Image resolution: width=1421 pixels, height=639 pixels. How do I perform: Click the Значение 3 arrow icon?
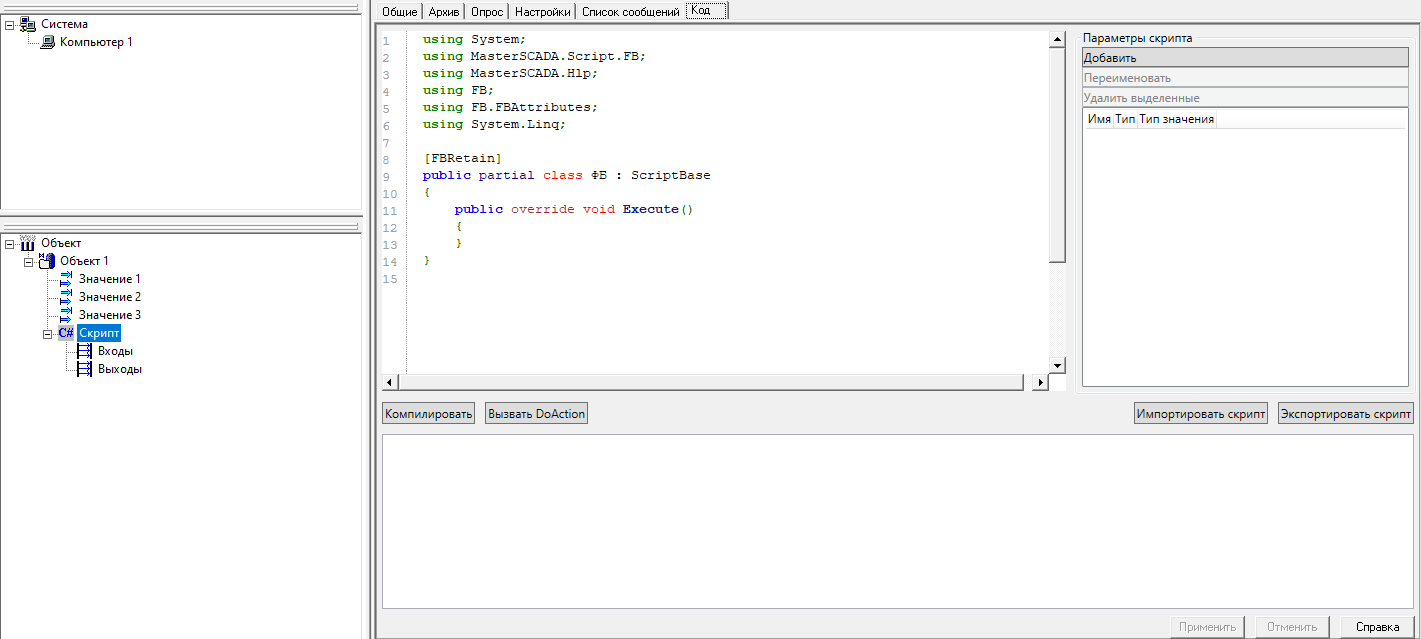coord(66,315)
